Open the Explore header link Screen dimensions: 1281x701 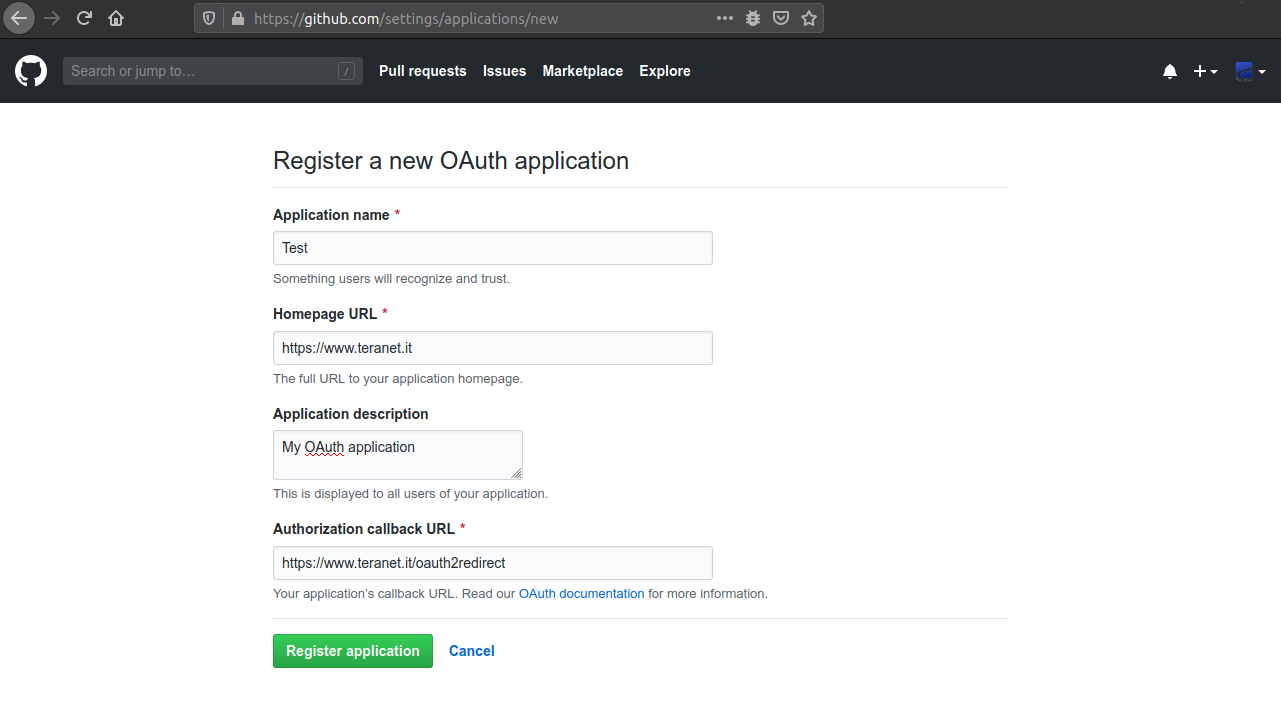pos(664,71)
